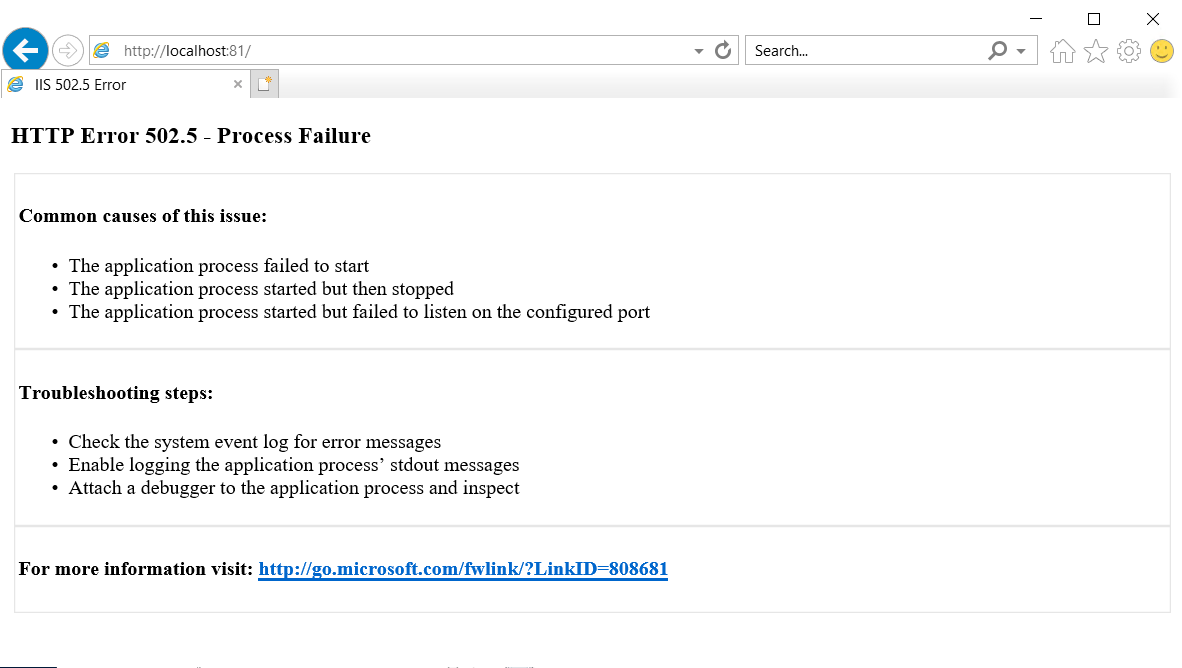
Task: Maximize the browser window
Action: click(x=1094, y=18)
